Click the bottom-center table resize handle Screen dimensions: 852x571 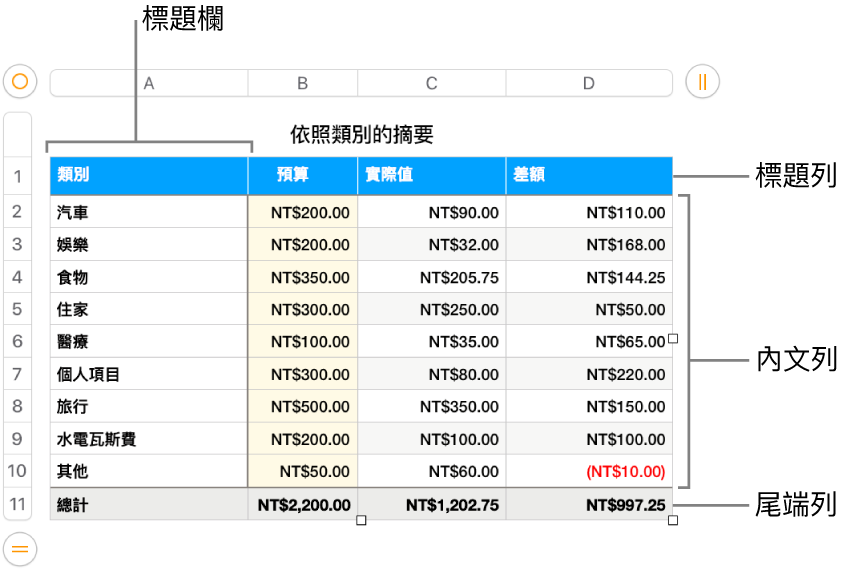(x=361, y=520)
